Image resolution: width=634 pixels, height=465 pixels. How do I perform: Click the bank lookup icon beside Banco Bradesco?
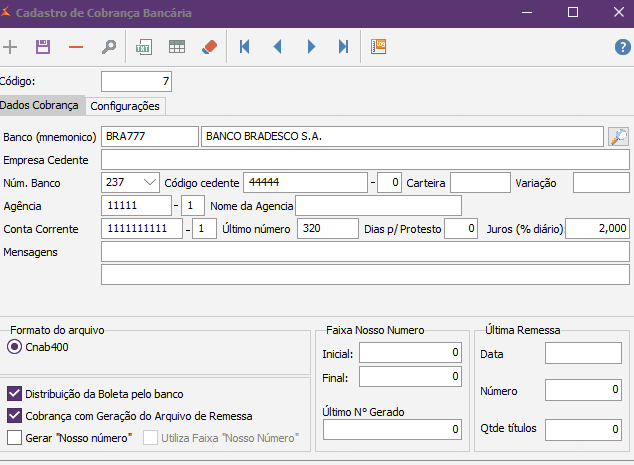(618, 137)
